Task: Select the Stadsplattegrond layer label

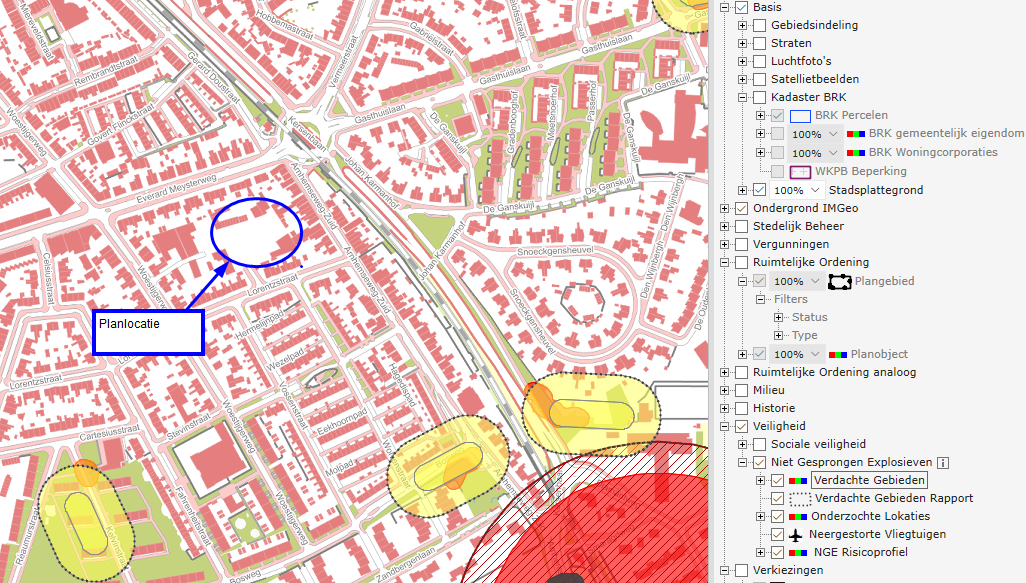Action: 876,190
